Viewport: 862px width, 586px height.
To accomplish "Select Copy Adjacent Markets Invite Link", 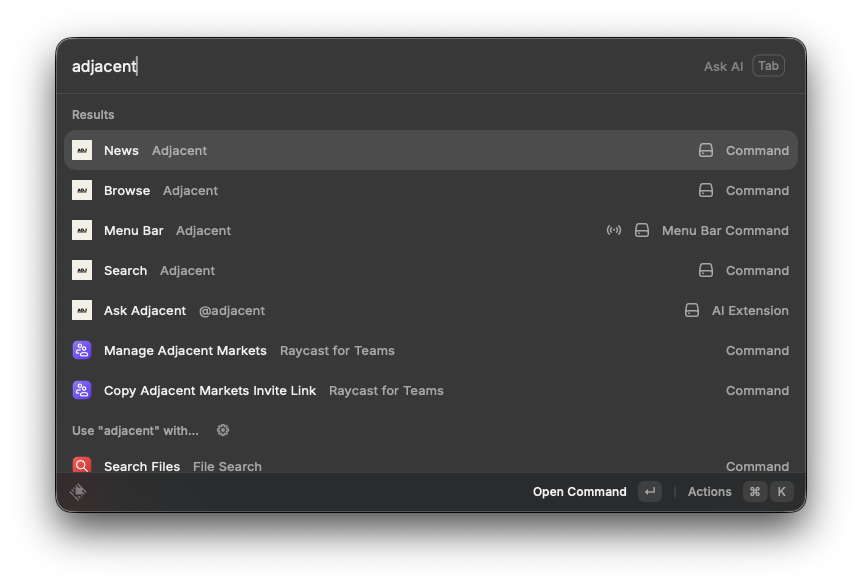I will tap(431, 390).
